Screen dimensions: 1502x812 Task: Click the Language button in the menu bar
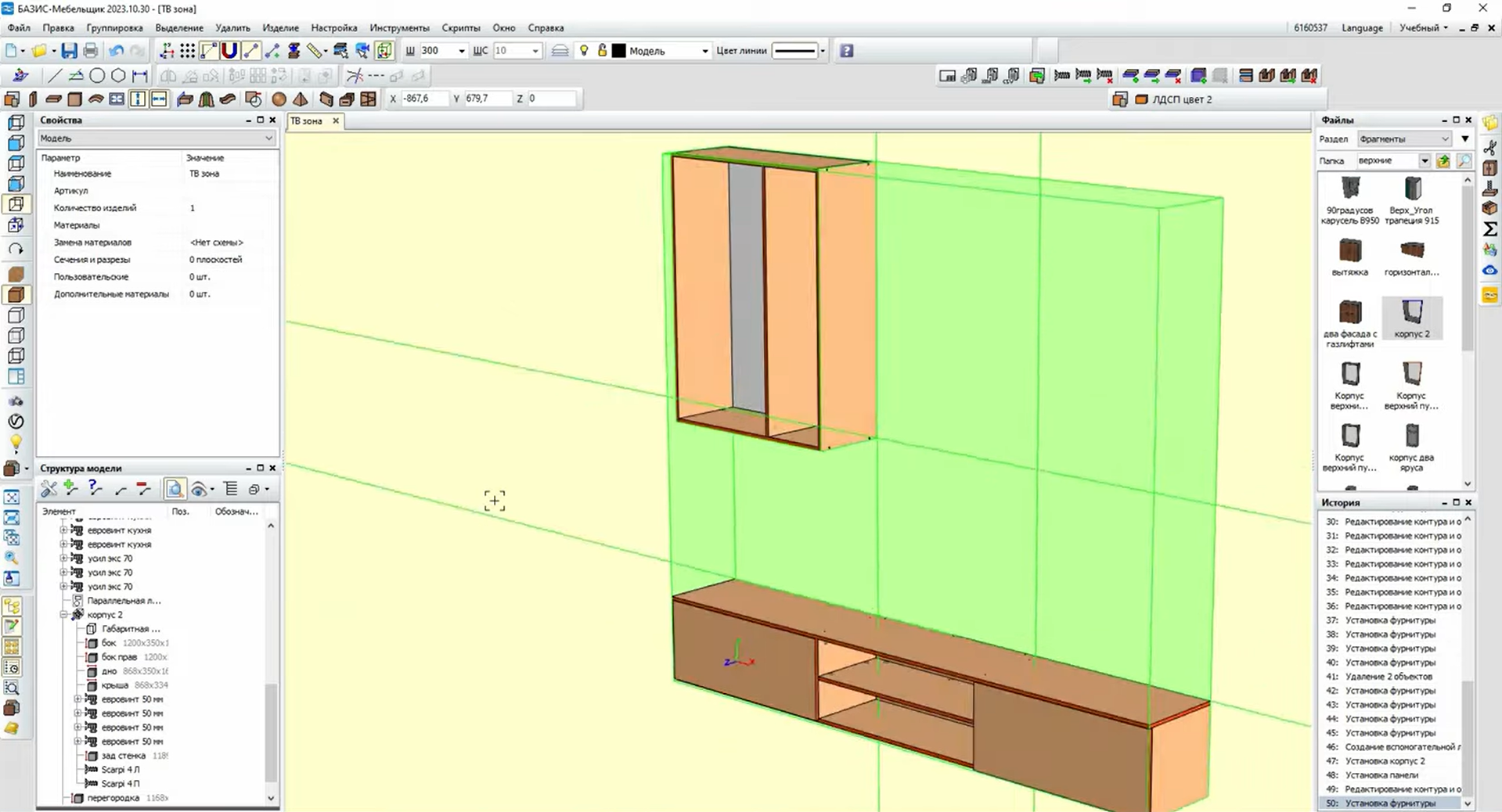point(1362,27)
